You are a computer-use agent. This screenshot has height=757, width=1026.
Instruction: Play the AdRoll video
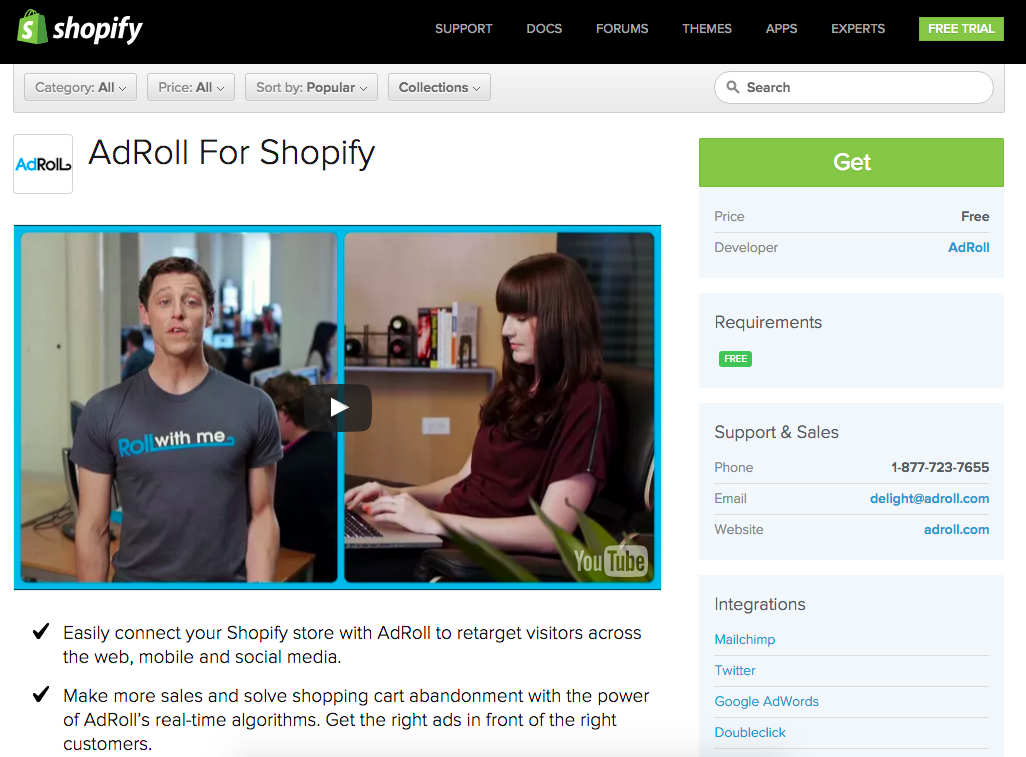(338, 408)
